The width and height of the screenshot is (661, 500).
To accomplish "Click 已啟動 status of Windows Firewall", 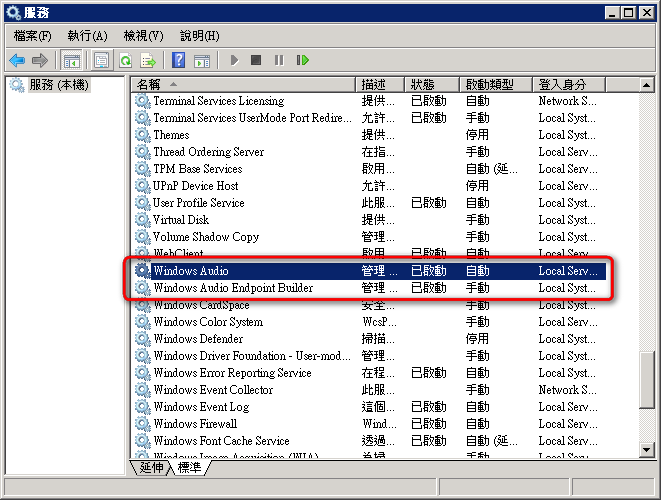I will click(x=429, y=424).
